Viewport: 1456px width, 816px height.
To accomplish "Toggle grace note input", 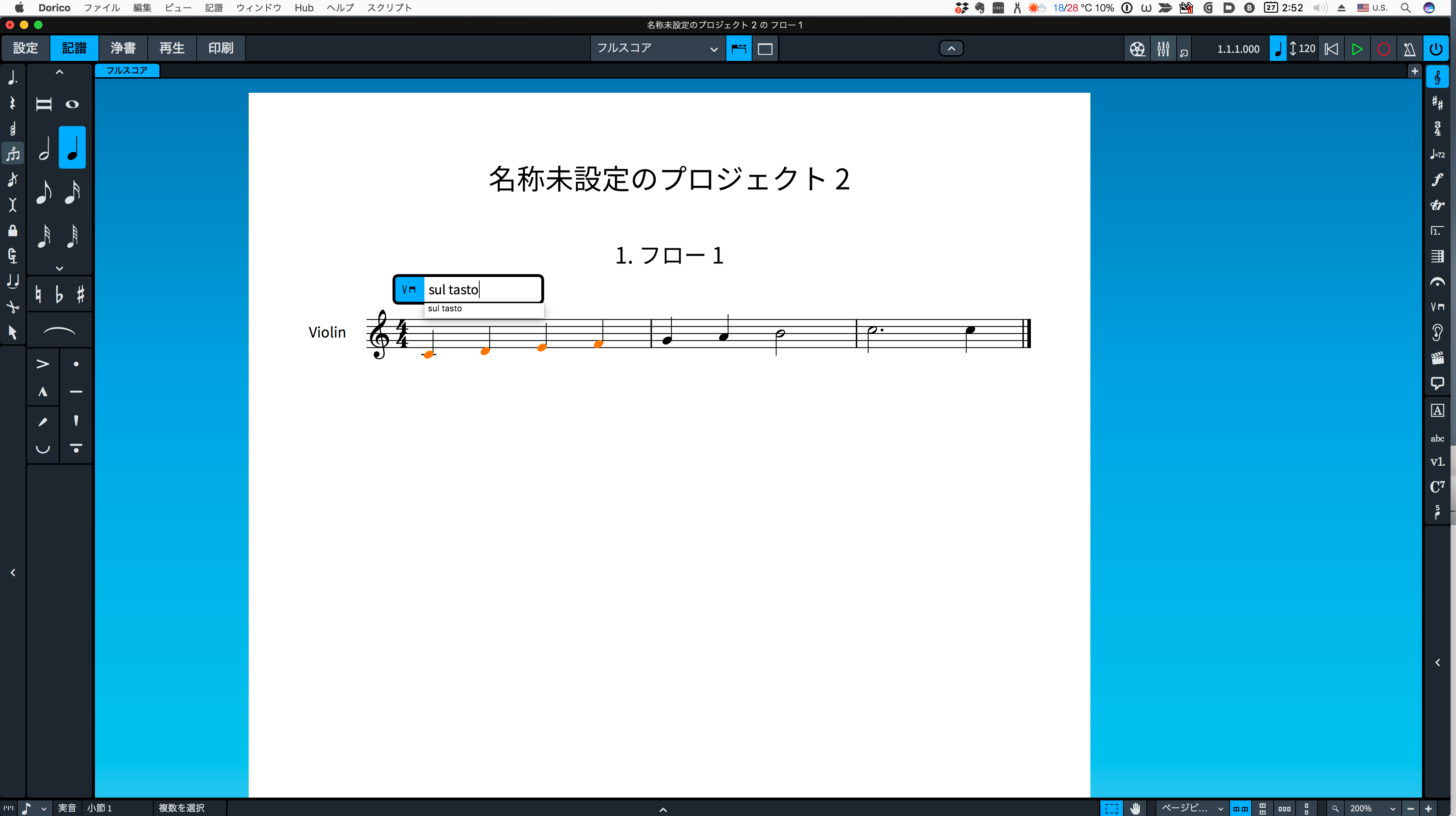I will coord(12,179).
